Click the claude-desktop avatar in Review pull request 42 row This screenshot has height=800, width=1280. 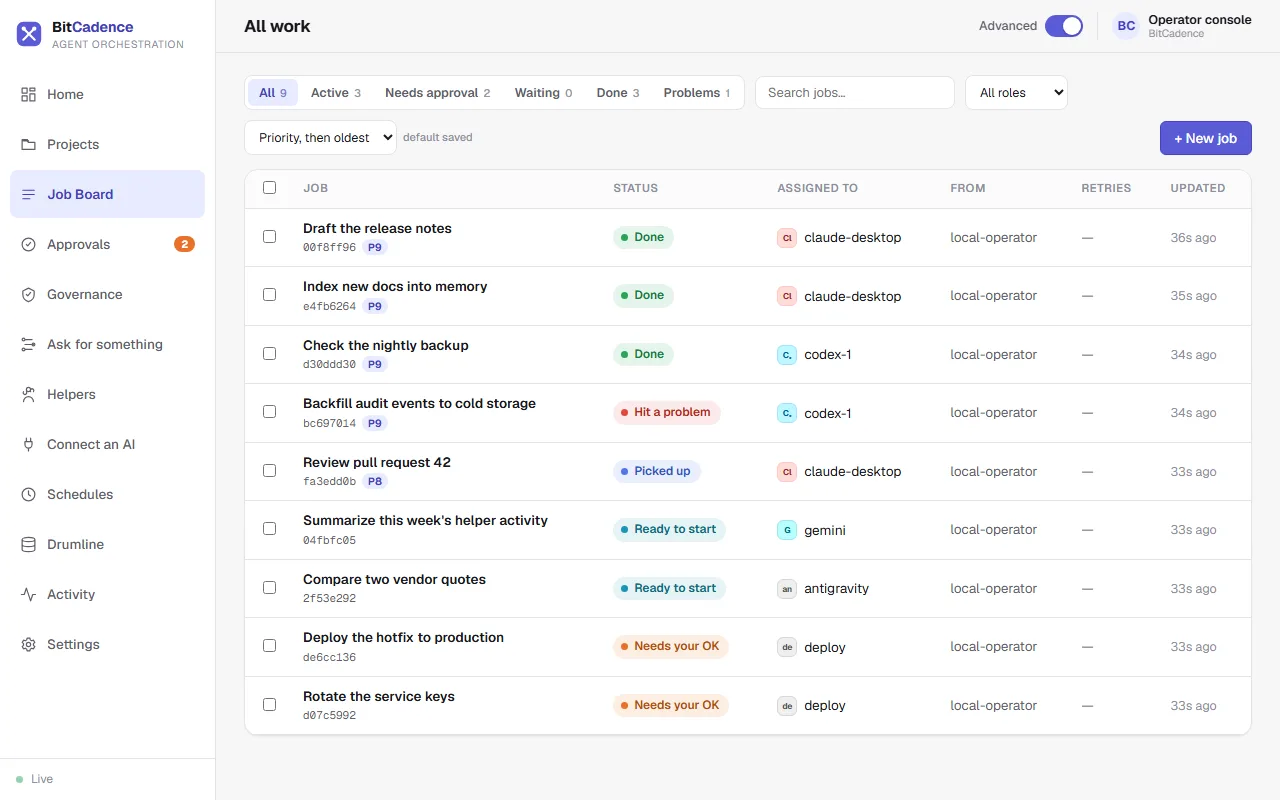787,471
